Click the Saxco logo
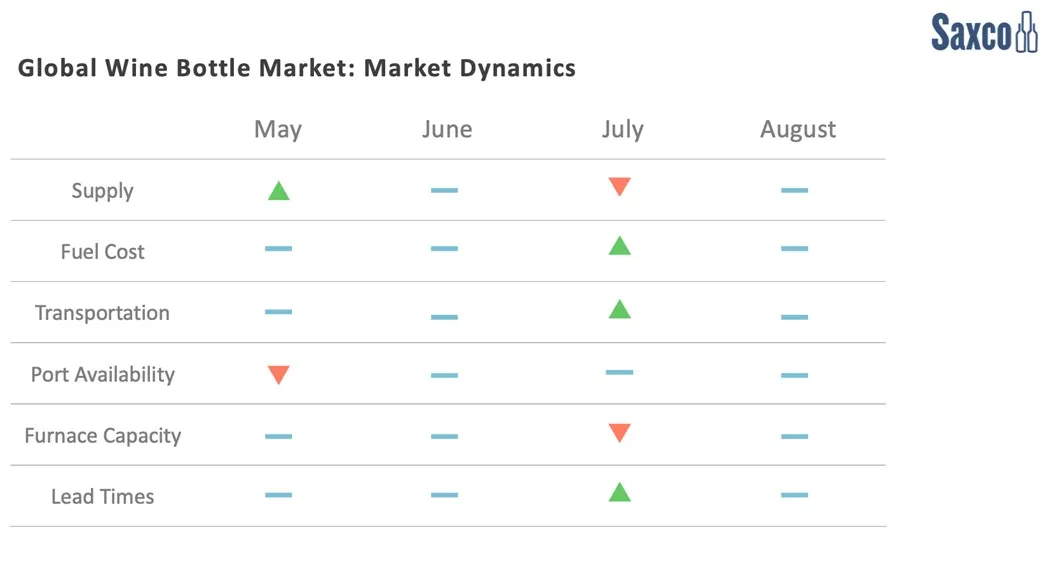Image resolution: width=1050 pixels, height=561 pixels. [983, 32]
